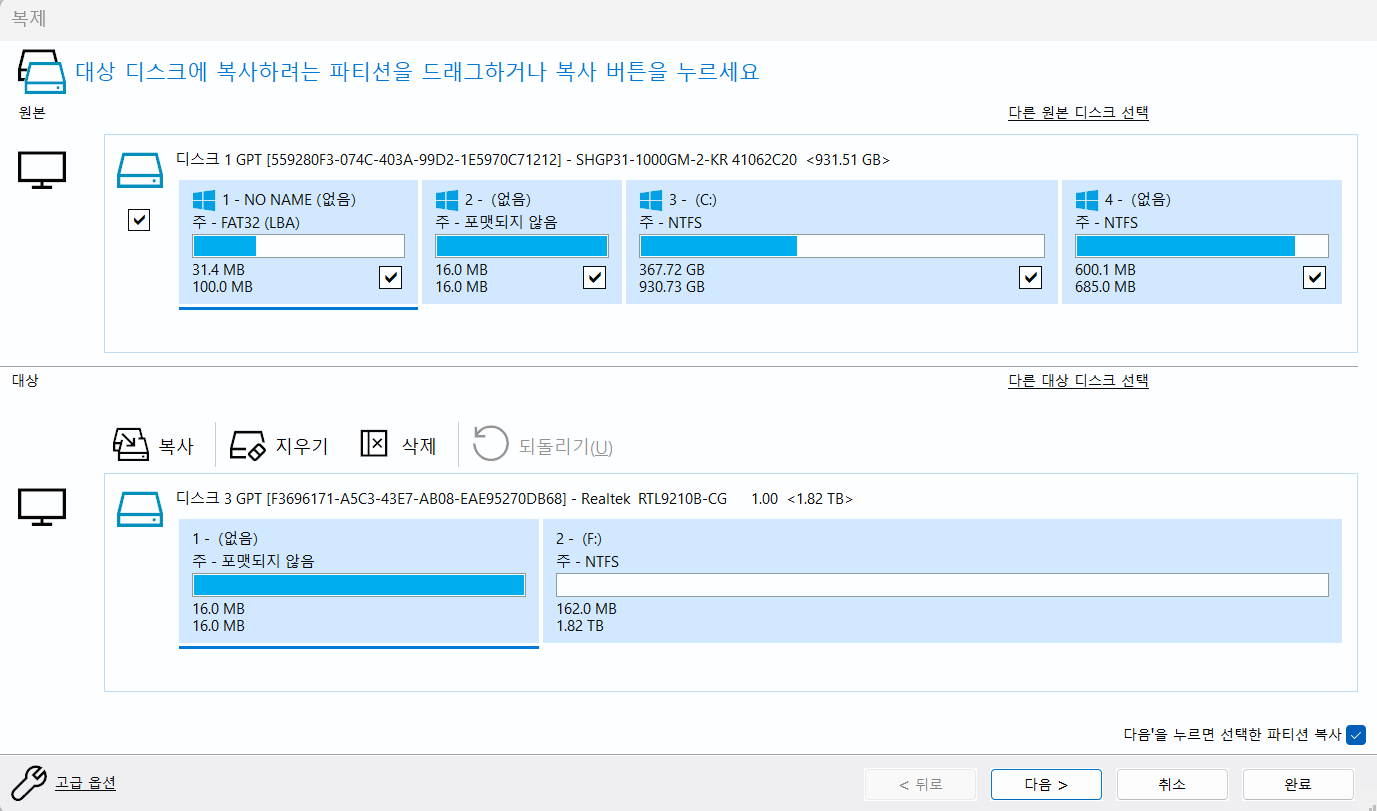Select destination partition 2 (F:) NTFS tile

[942, 581]
